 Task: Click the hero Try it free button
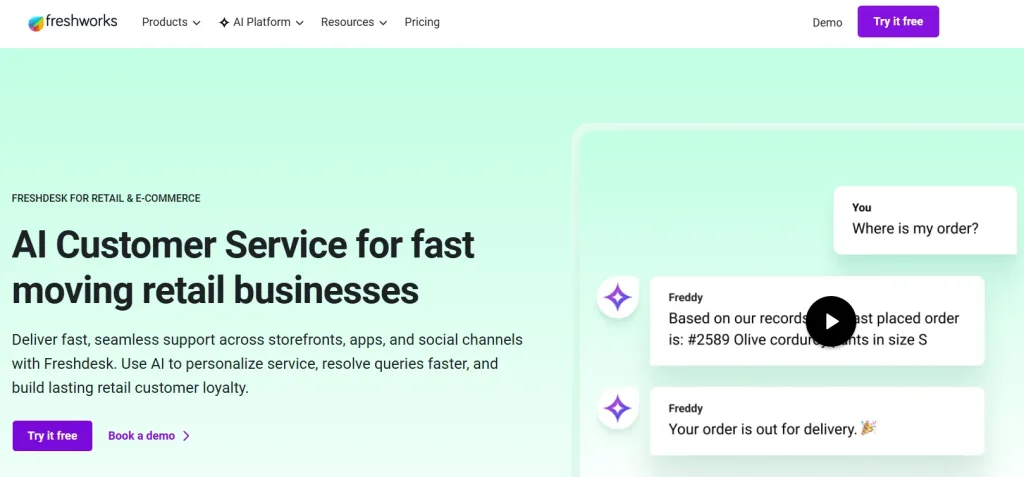pyautogui.click(x=52, y=436)
